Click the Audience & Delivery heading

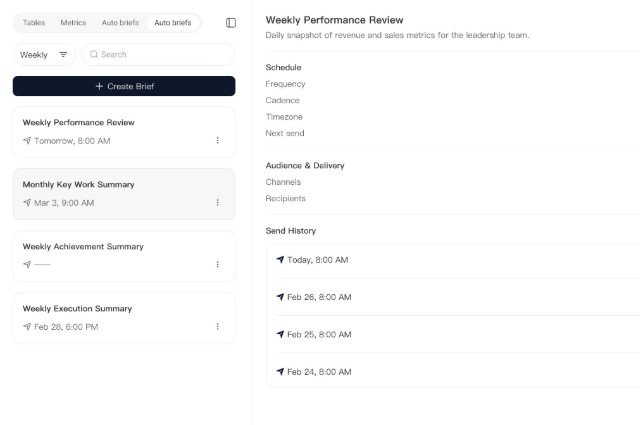click(305, 165)
